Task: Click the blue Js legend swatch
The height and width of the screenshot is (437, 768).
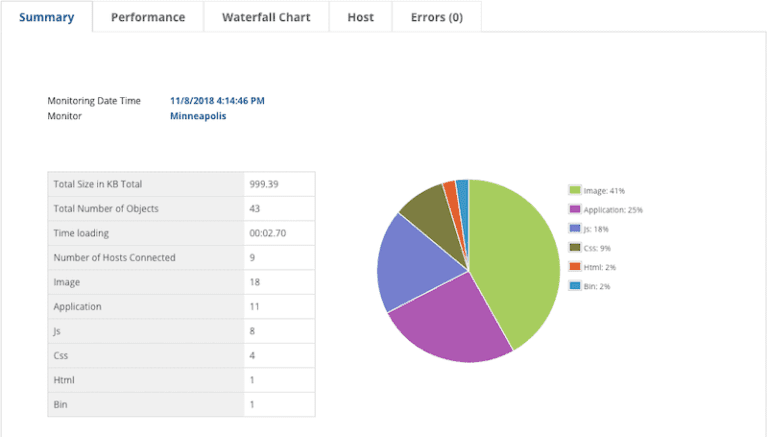Action: [575, 228]
